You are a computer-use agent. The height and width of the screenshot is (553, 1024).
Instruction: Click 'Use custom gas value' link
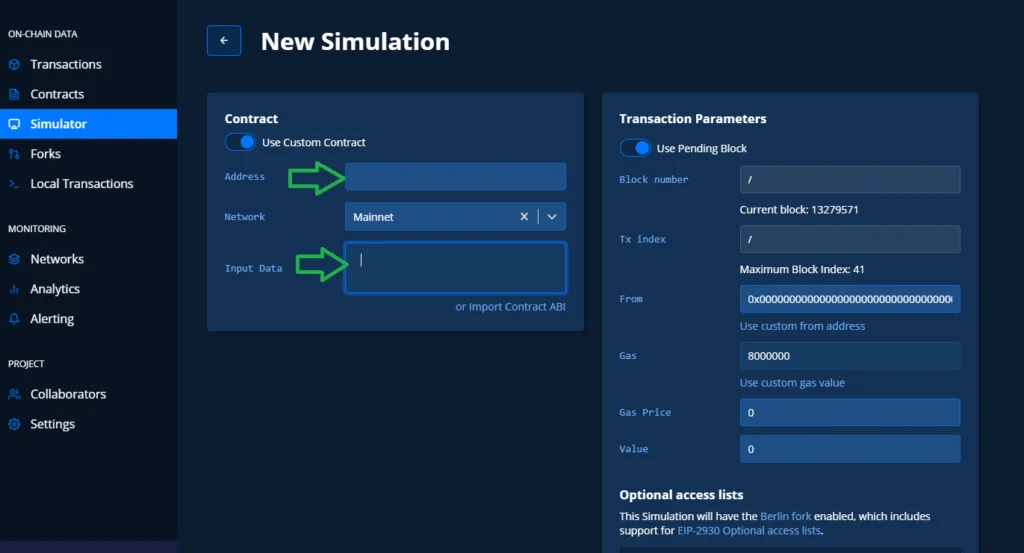[x=792, y=383]
